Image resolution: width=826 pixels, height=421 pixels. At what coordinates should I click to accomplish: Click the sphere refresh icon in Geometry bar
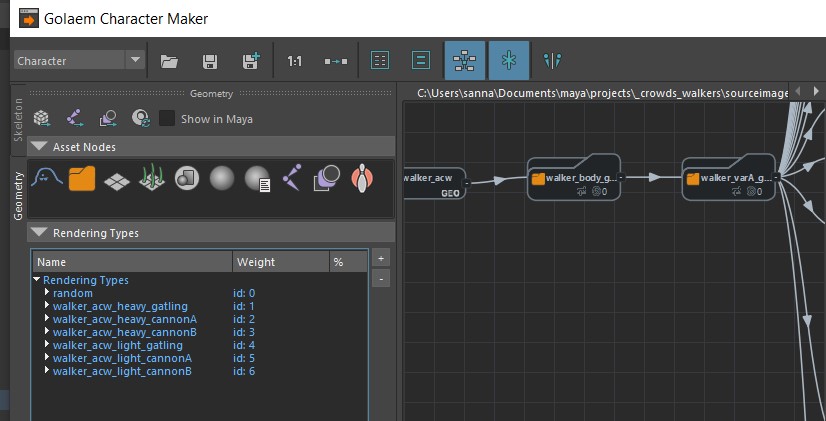[x=141, y=119]
